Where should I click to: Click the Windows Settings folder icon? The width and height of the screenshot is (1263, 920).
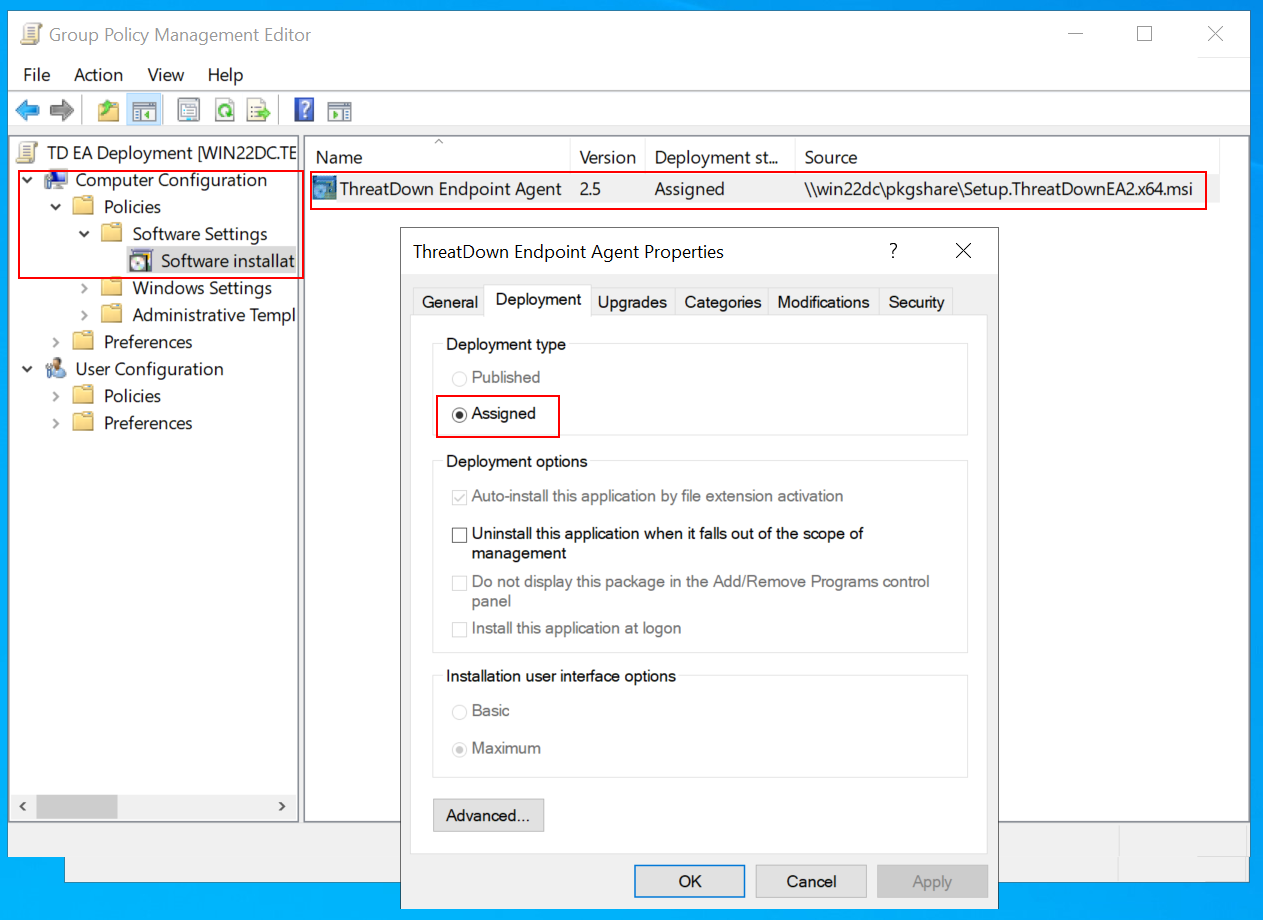(x=113, y=288)
